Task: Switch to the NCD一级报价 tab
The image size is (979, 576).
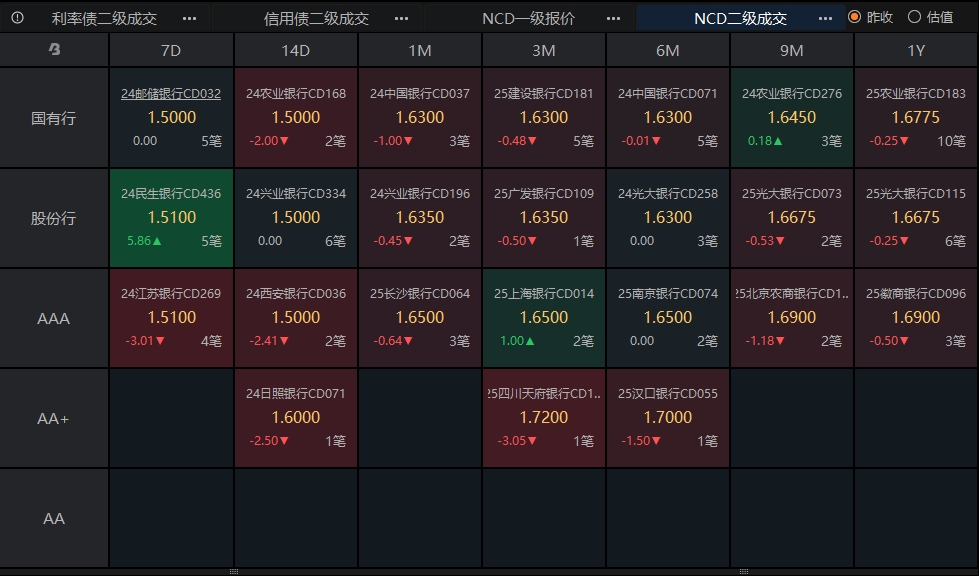Action: pos(529,19)
